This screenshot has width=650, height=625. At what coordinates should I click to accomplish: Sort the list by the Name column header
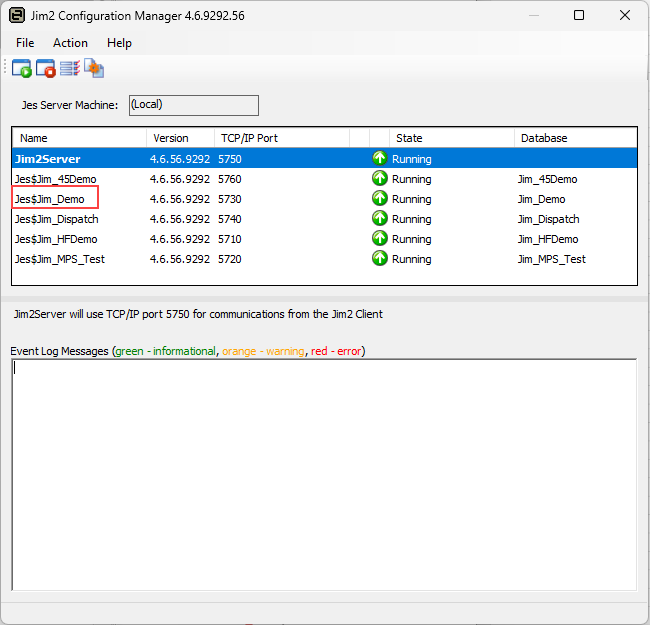[78, 138]
